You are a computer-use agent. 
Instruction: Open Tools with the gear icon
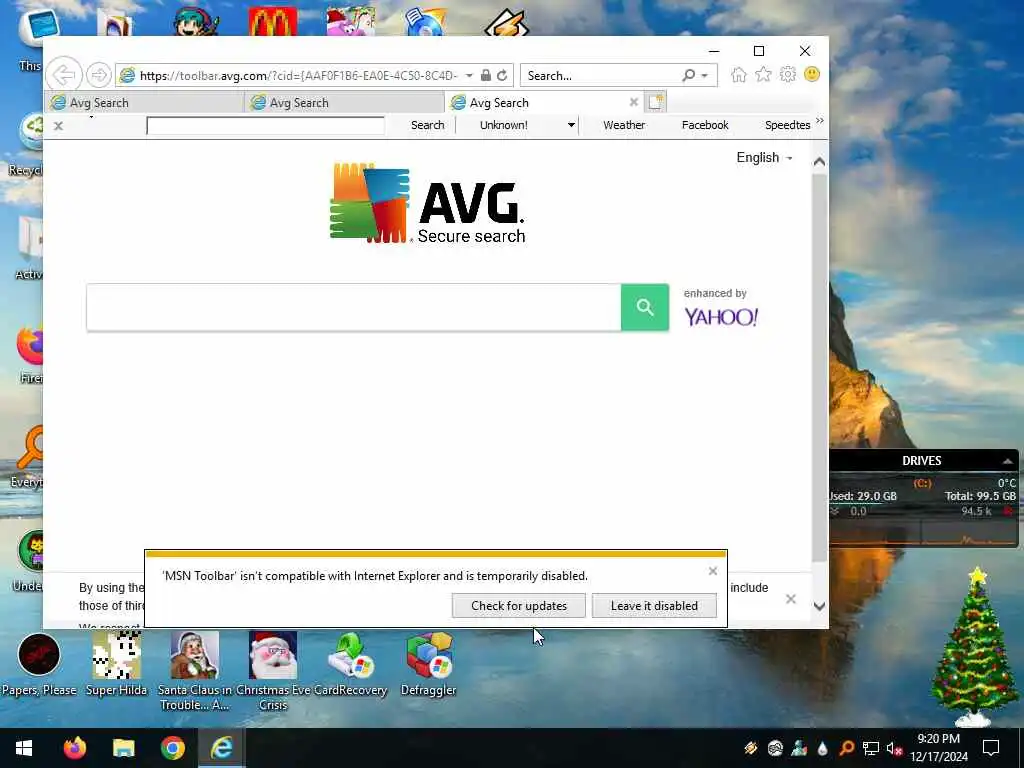pyautogui.click(x=788, y=74)
